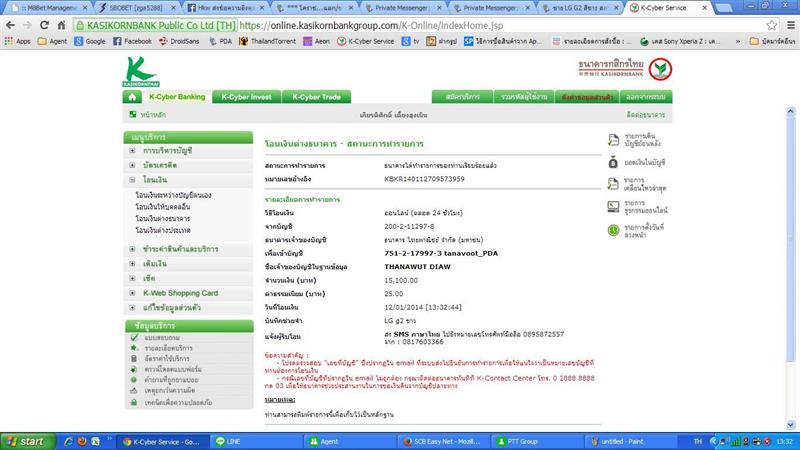Image resolution: width=800 pixels, height=450 pixels.
Task: Open the Aeon bookmark
Action: [x=316, y=41]
